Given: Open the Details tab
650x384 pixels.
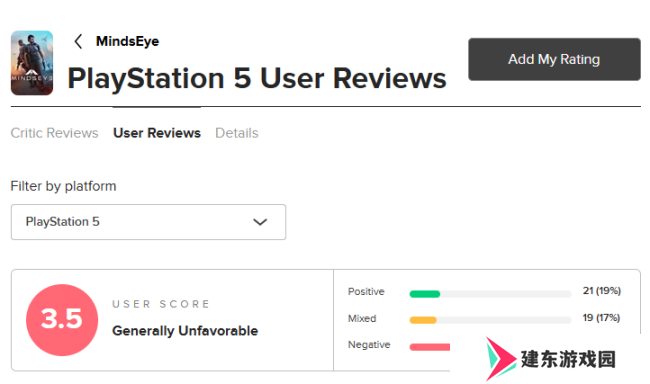Looking at the screenshot, I should 237,133.
